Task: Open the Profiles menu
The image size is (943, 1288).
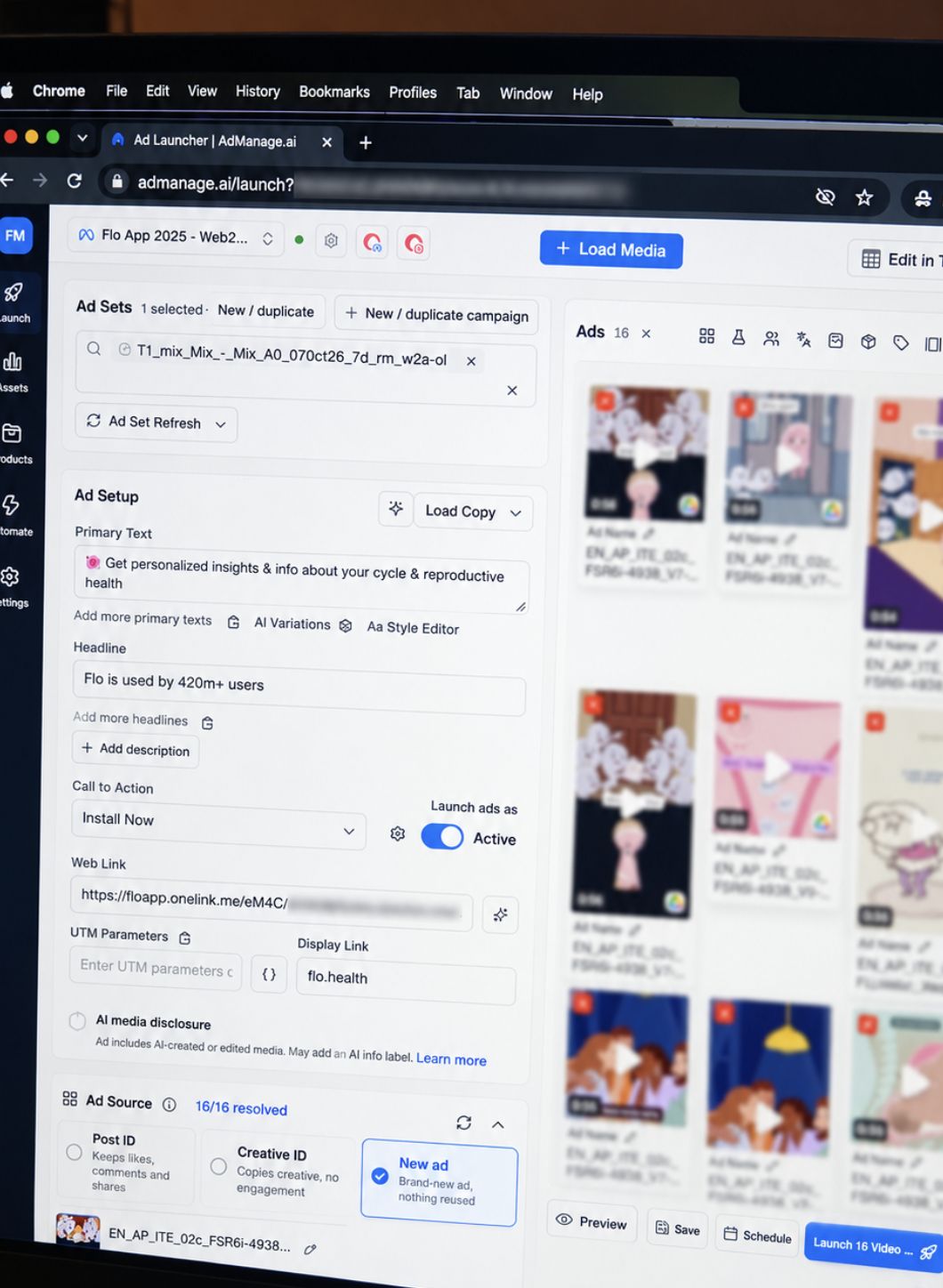Action: click(x=413, y=93)
